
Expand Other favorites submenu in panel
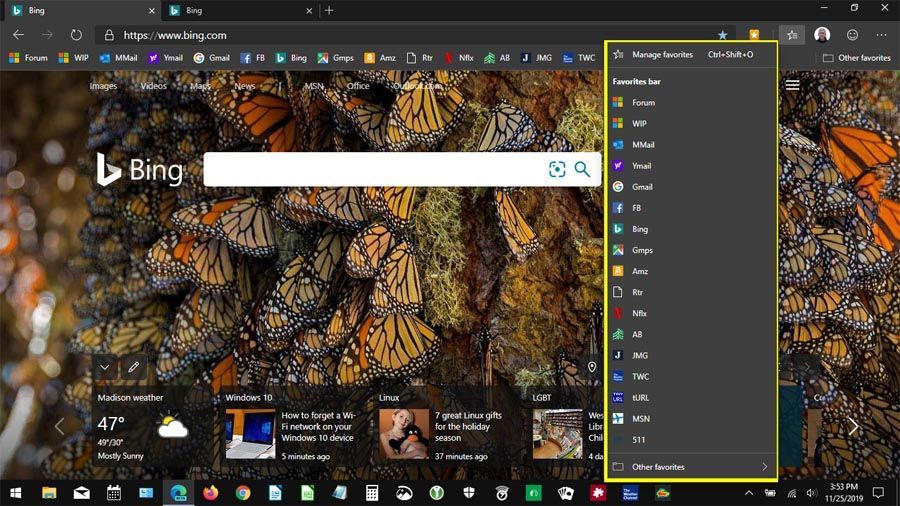691,467
